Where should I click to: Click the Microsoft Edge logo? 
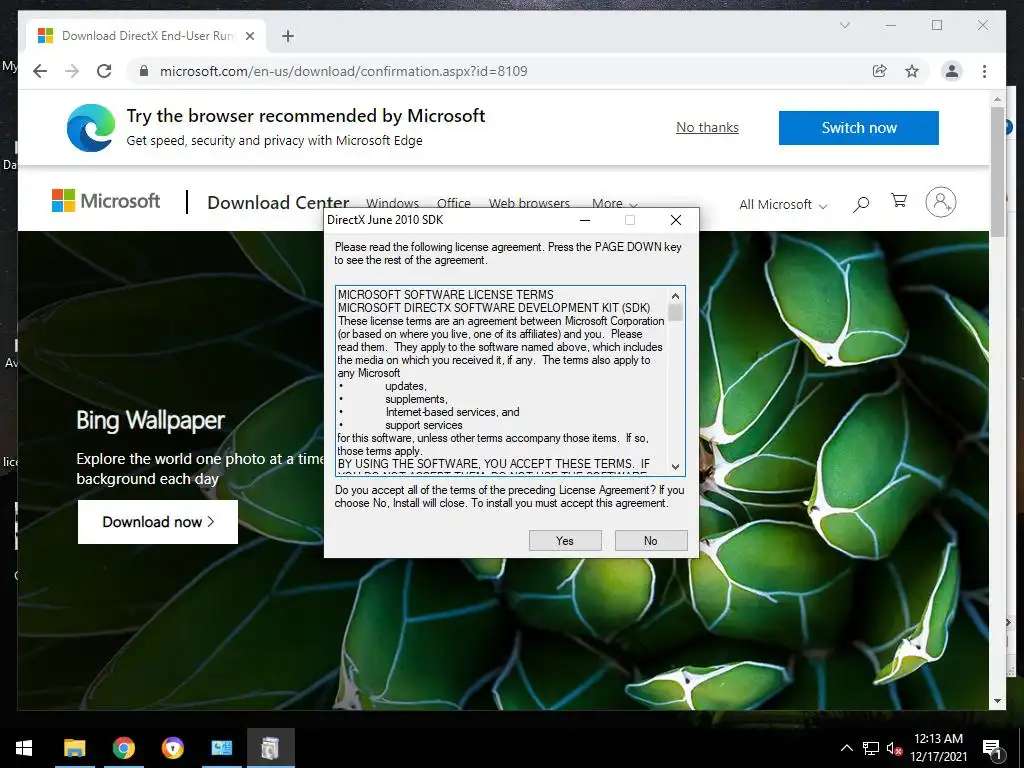(x=91, y=127)
